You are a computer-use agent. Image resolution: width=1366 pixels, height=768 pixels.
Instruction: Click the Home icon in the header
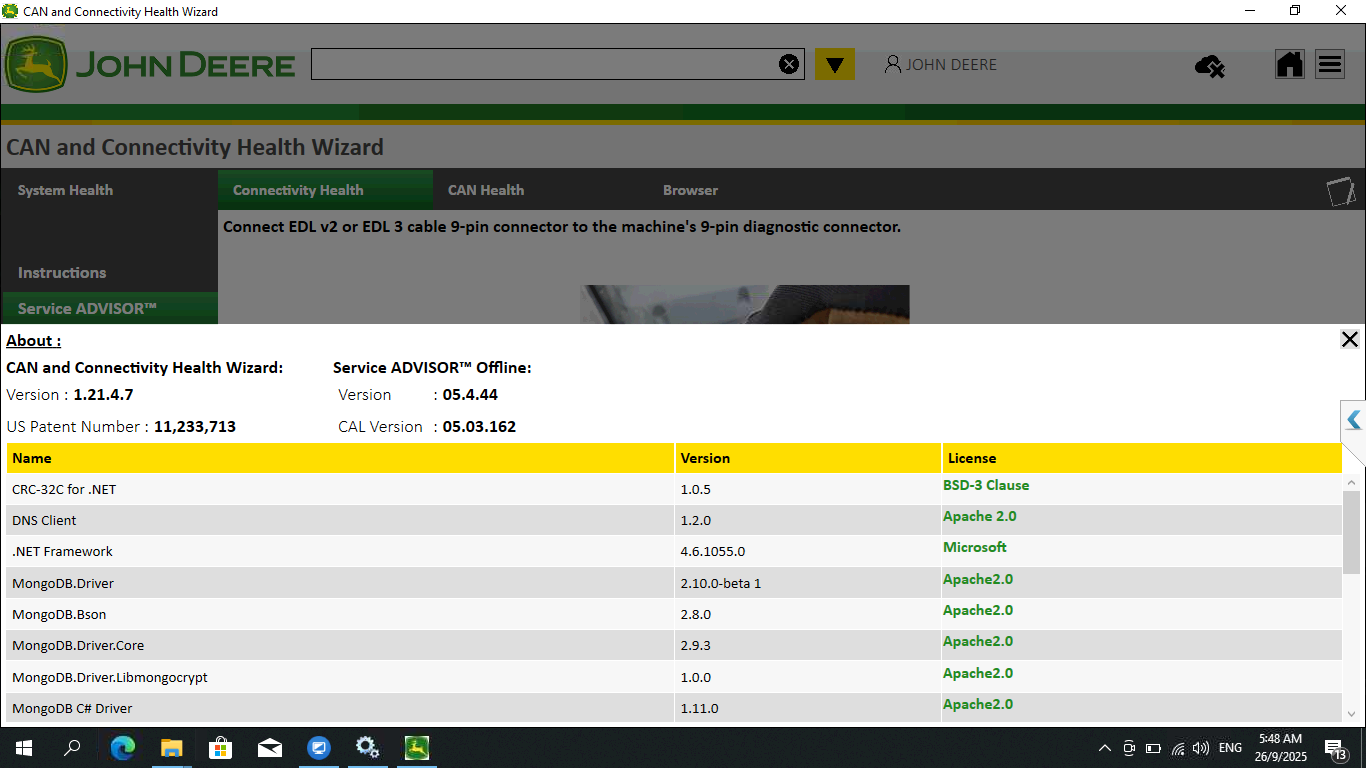tap(1289, 64)
